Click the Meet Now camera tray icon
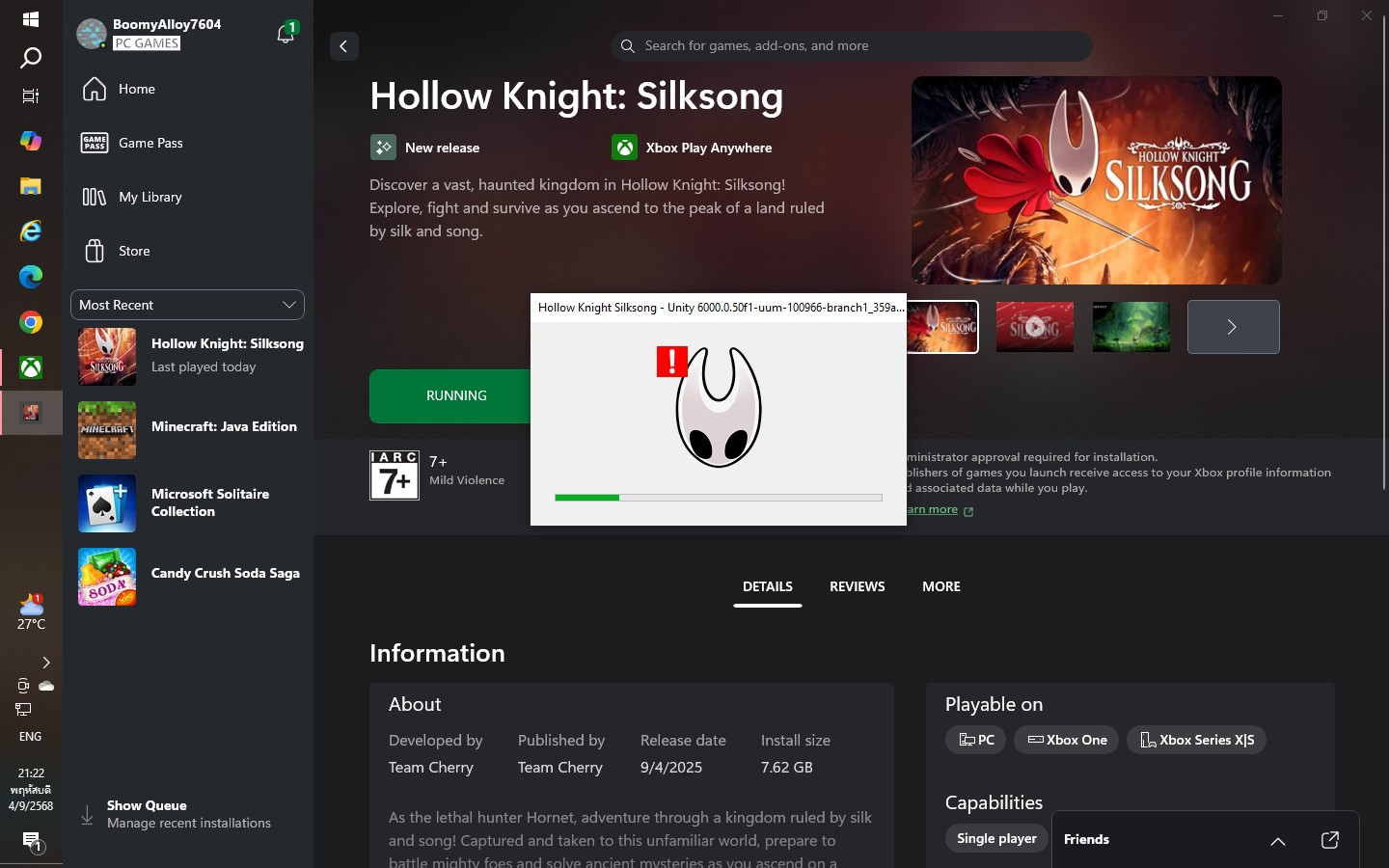The width and height of the screenshot is (1389, 868). point(22,686)
